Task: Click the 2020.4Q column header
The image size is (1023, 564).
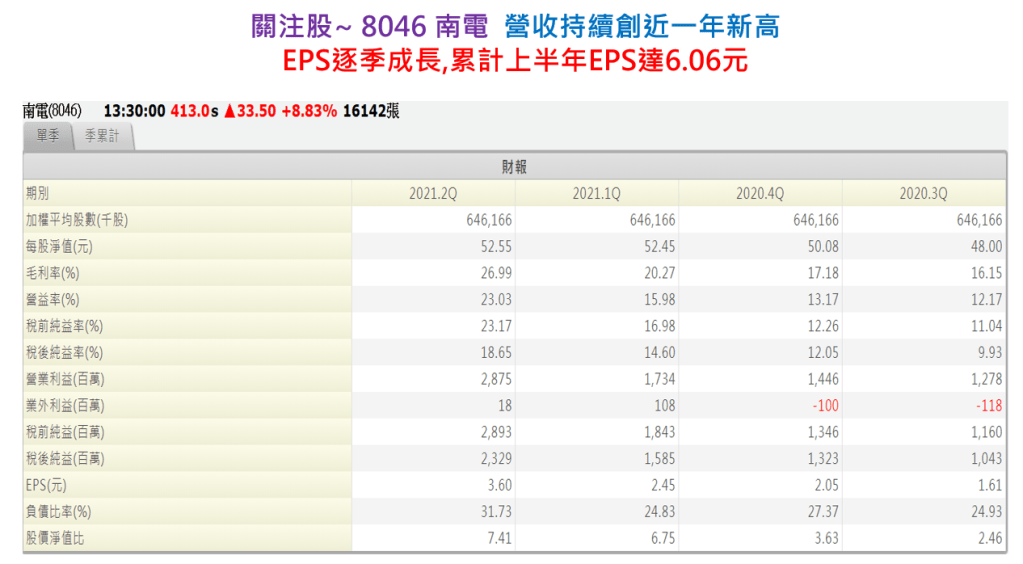Action: pyautogui.click(x=760, y=194)
